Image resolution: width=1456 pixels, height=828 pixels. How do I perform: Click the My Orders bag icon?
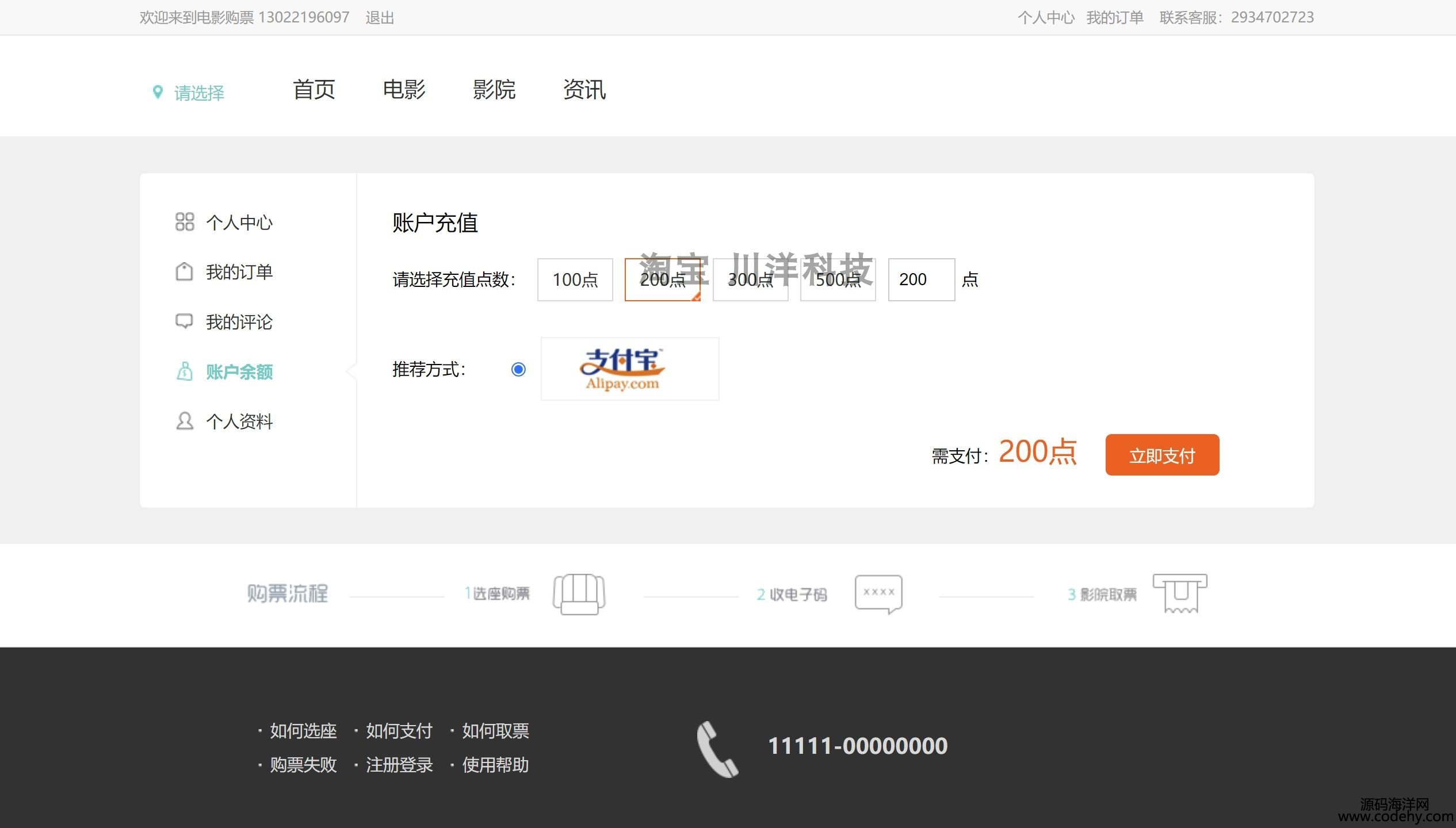[x=184, y=272]
